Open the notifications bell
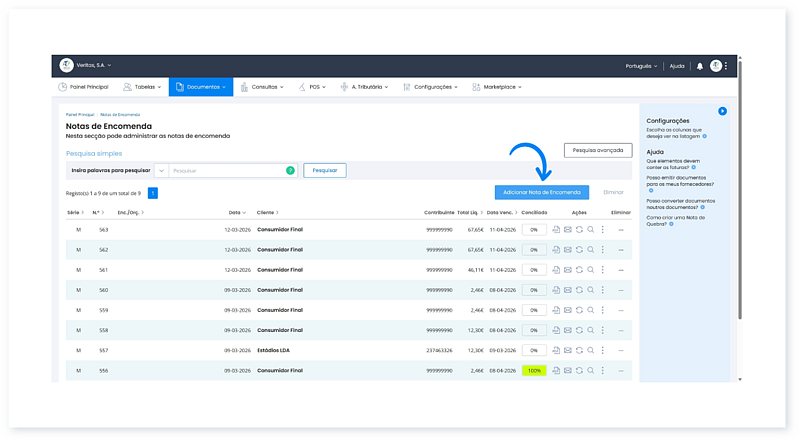The image size is (800, 442). (x=699, y=66)
